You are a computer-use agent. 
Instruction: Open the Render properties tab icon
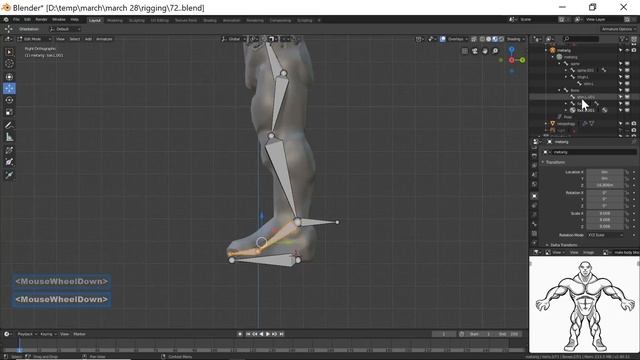534,147
